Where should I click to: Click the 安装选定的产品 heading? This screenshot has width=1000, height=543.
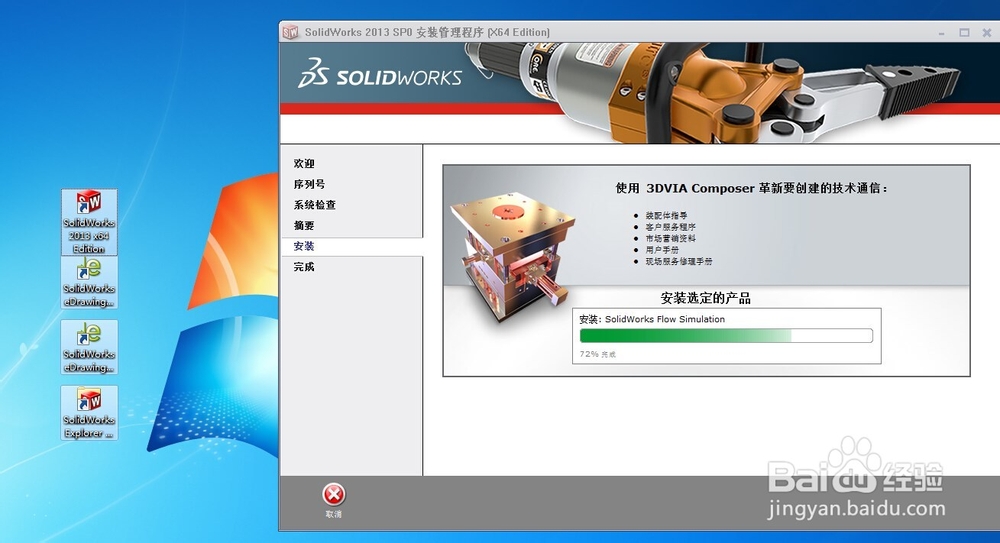coord(705,298)
